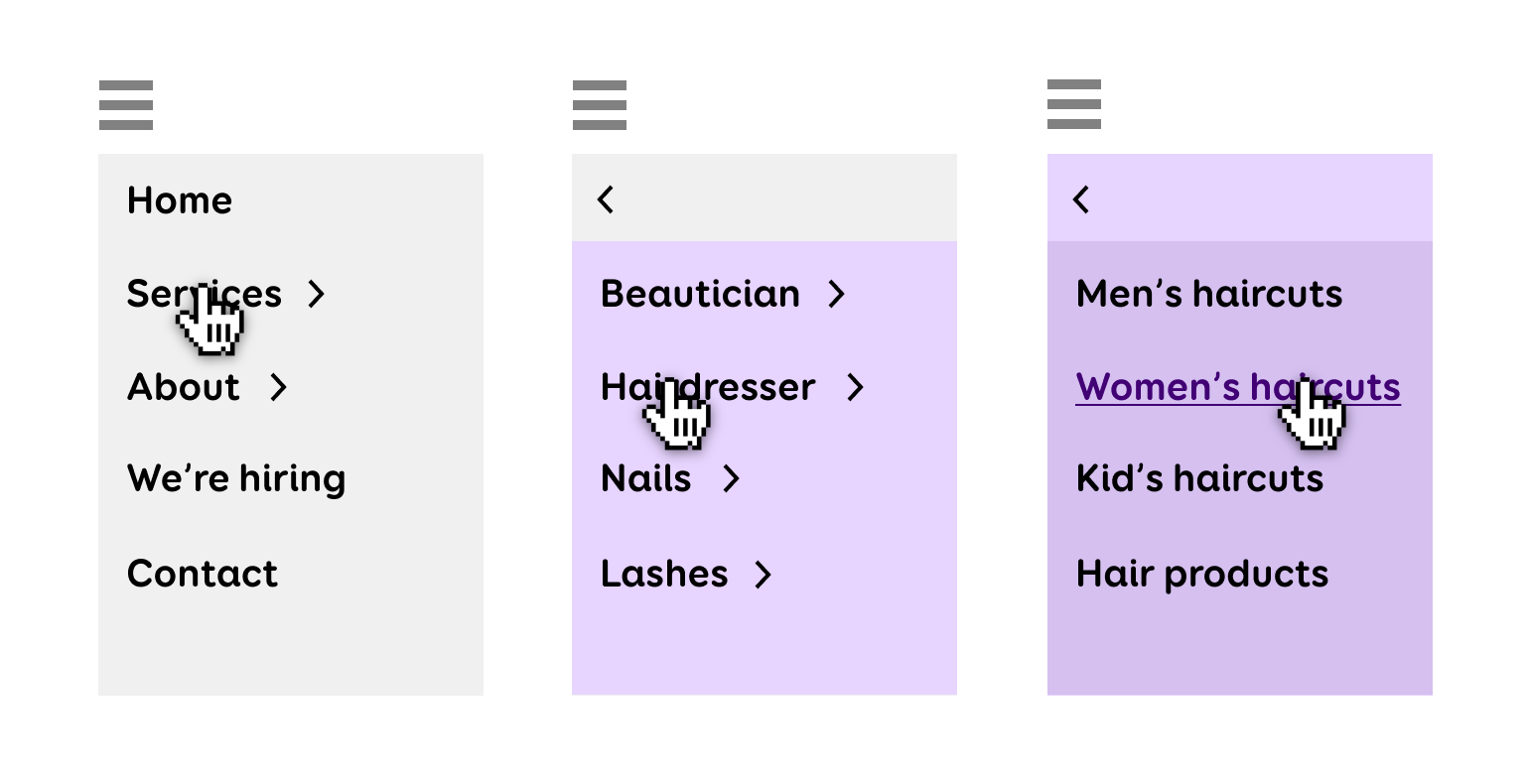Click hamburger icon above the Beautician panel
This screenshot has width=1529, height=784.
click(600, 105)
